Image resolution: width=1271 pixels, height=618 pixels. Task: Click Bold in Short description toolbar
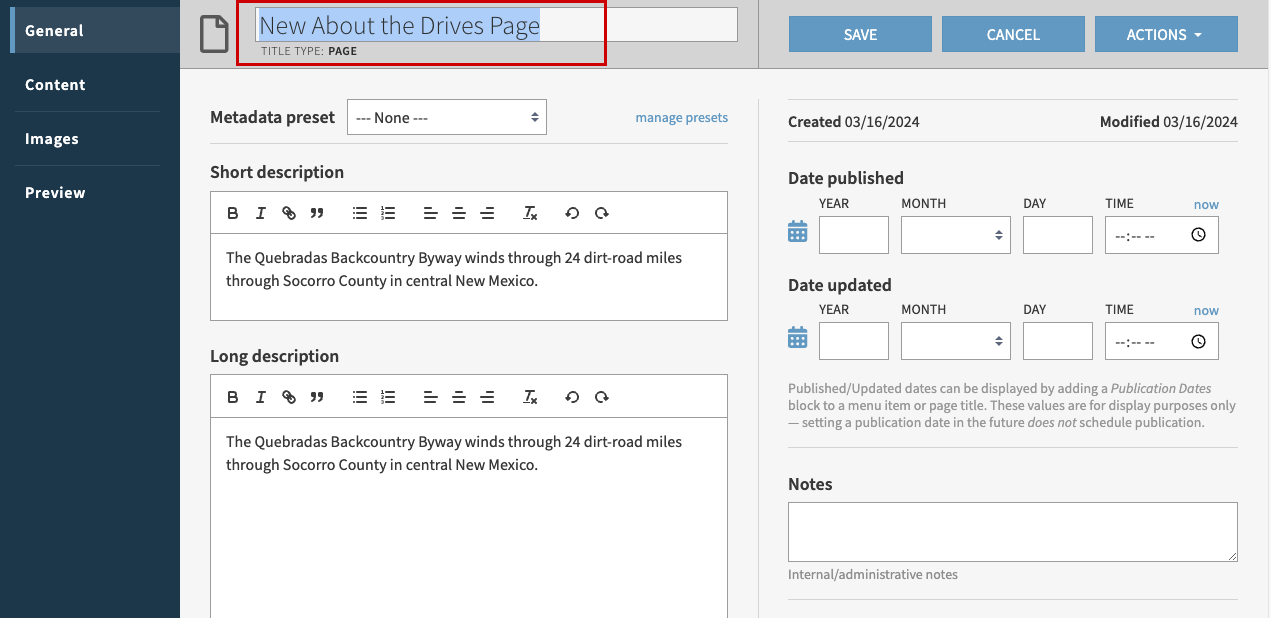(x=233, y=213)
